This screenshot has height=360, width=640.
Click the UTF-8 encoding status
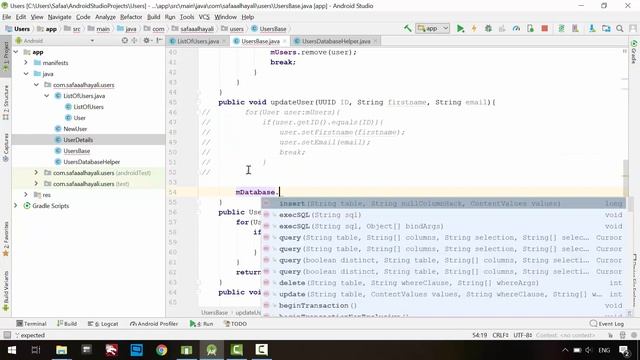(523, 335)
